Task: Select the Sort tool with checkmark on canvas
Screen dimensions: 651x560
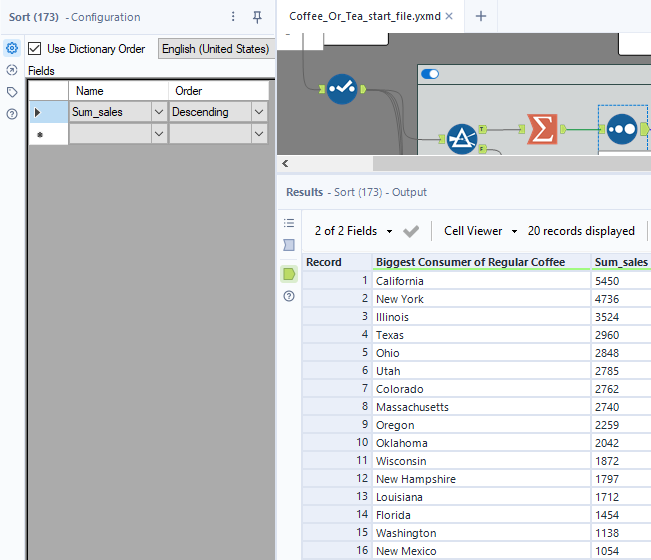Action: (x=342, y=89)
